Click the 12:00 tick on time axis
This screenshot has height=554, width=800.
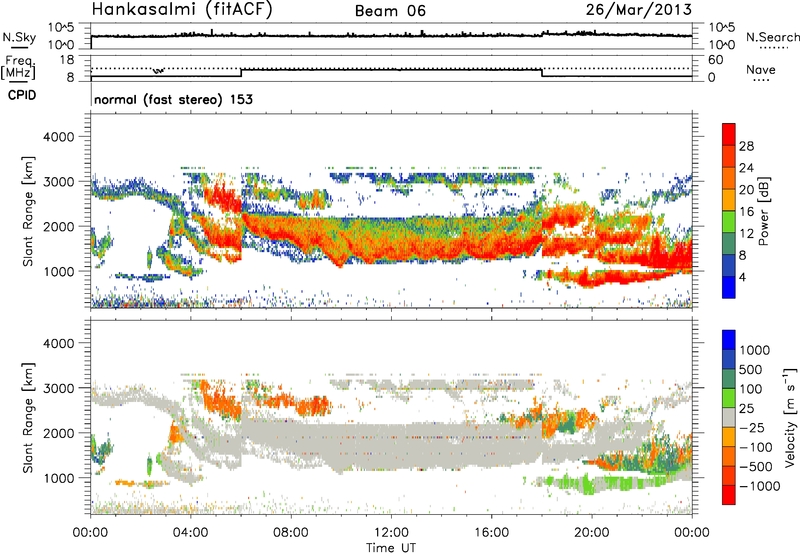pos(392,519)
